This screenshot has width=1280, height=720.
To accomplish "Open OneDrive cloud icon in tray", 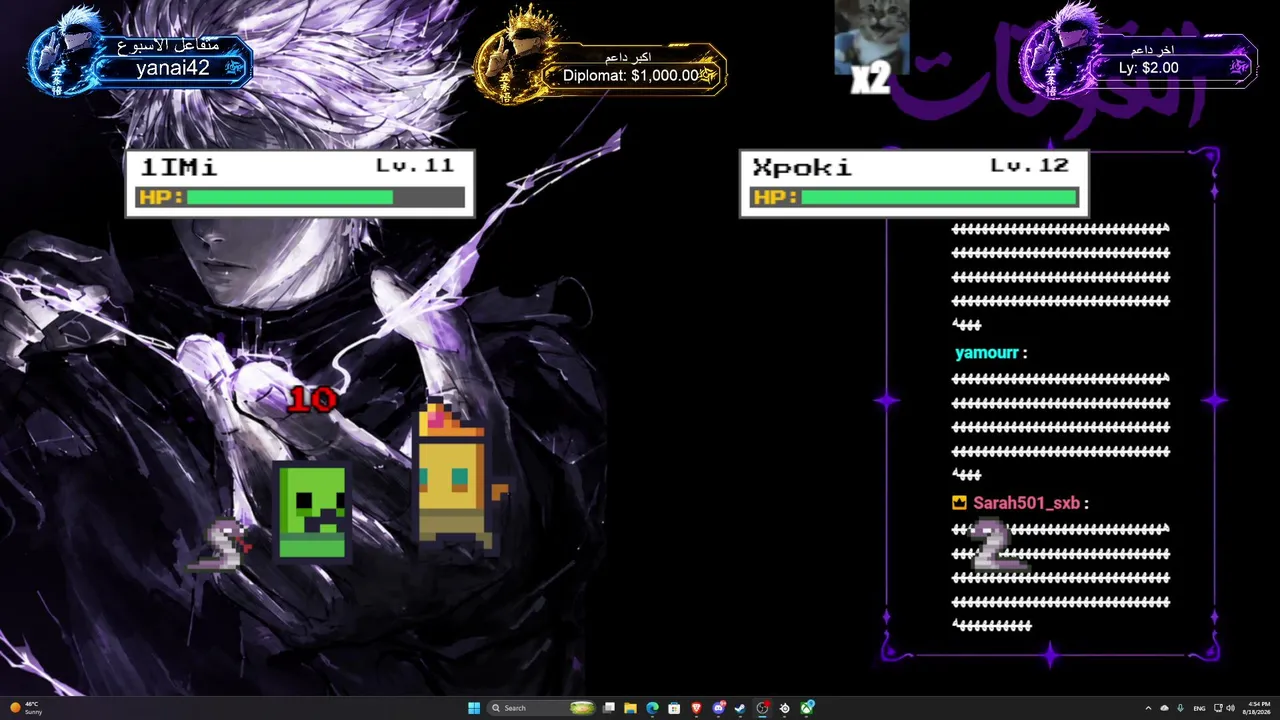I will point(1164,708).
